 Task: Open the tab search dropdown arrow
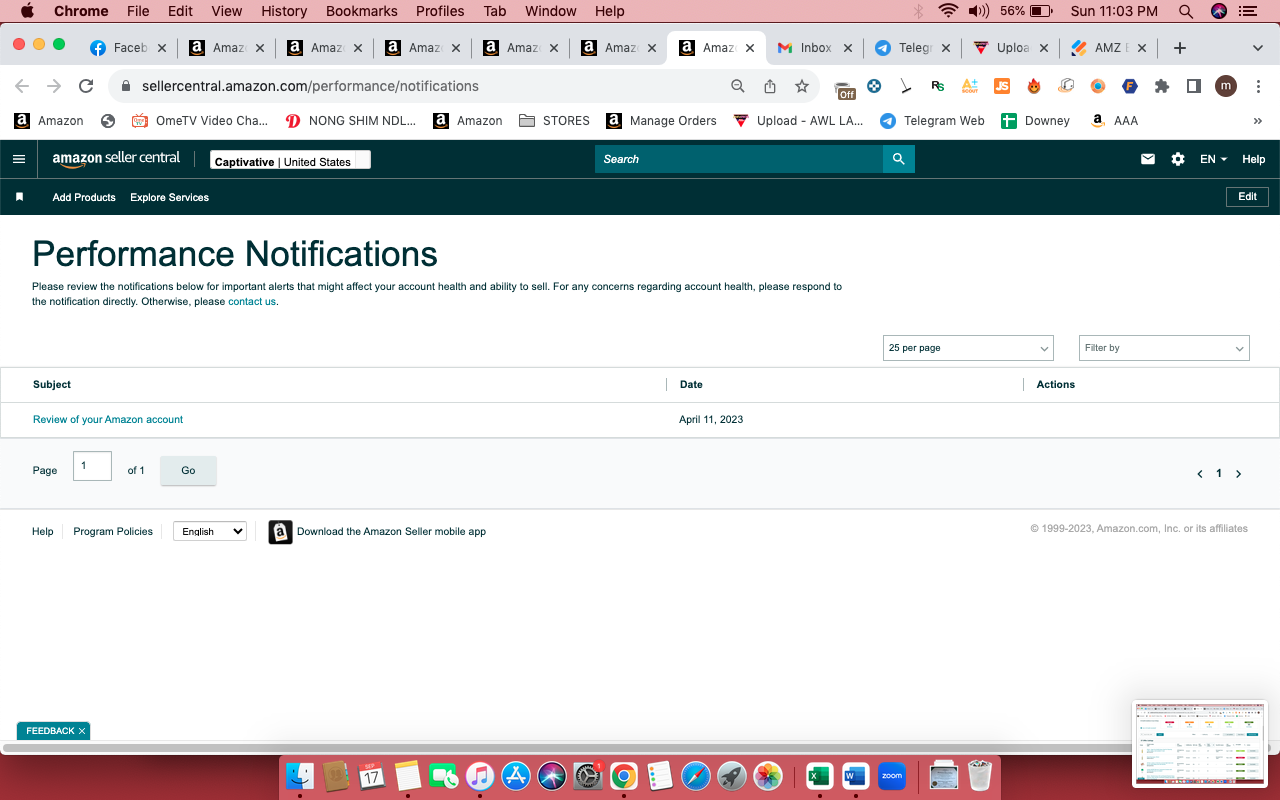(1258, 48)
